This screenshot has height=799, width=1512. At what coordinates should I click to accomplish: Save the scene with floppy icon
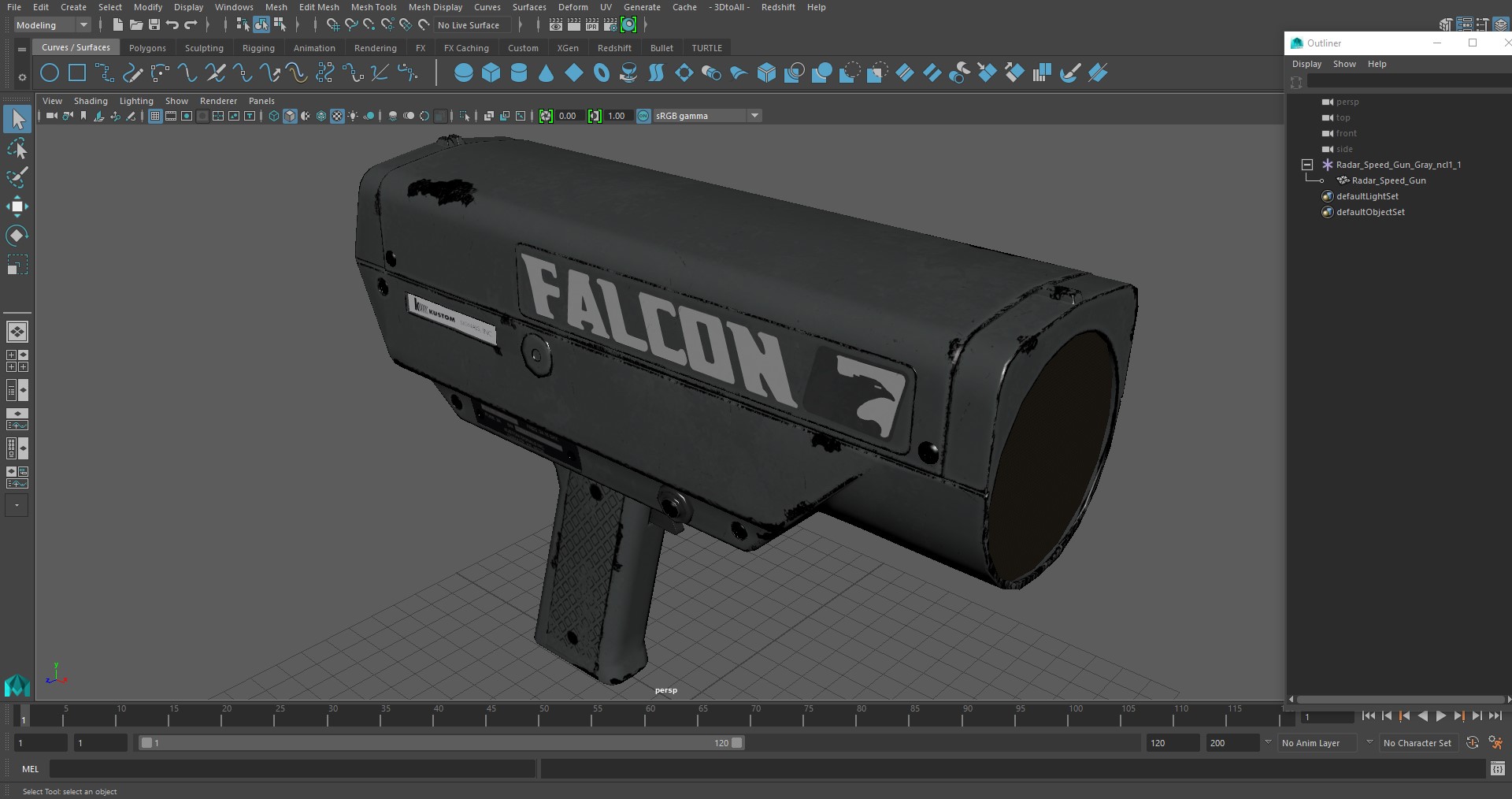(154, 25)
